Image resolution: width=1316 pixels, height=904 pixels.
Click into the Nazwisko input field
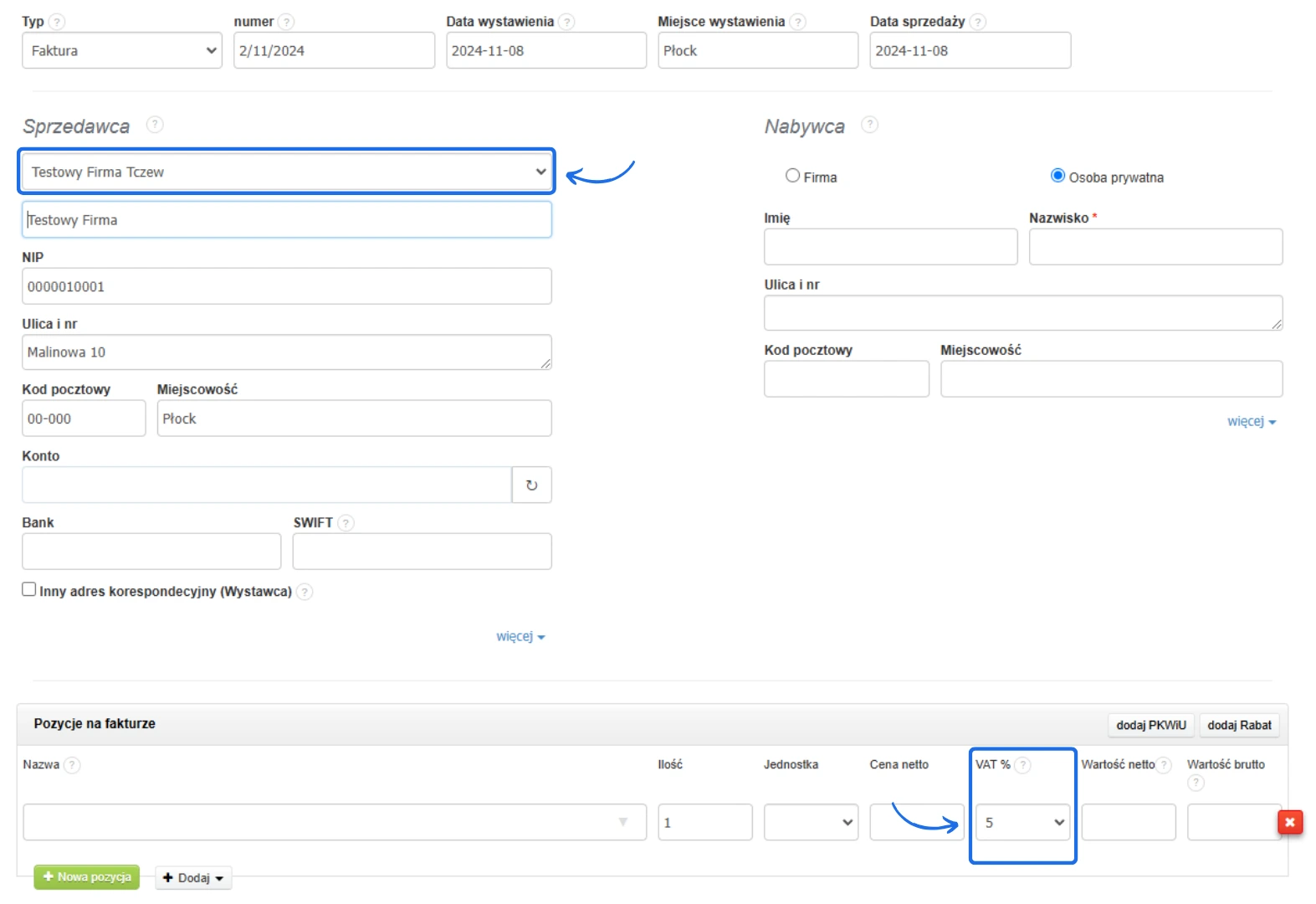1155,248
